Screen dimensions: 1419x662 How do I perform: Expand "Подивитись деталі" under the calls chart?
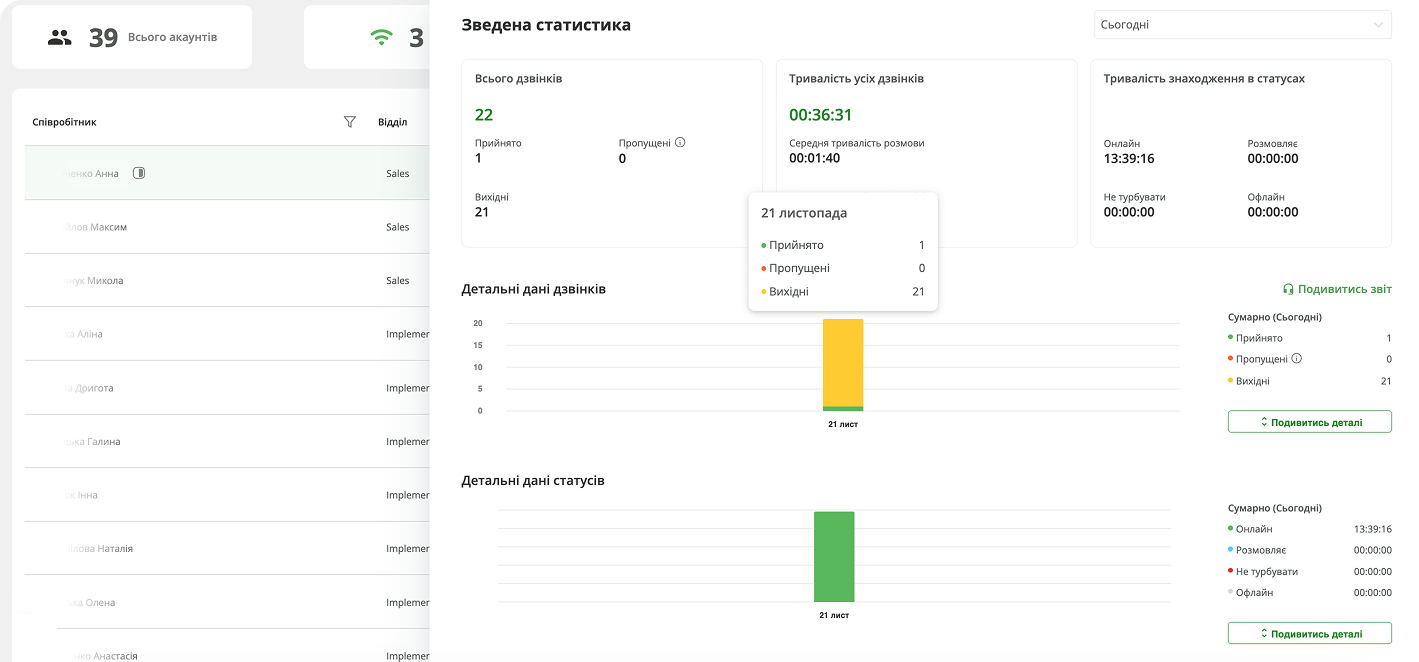(x=1309, y=421)
